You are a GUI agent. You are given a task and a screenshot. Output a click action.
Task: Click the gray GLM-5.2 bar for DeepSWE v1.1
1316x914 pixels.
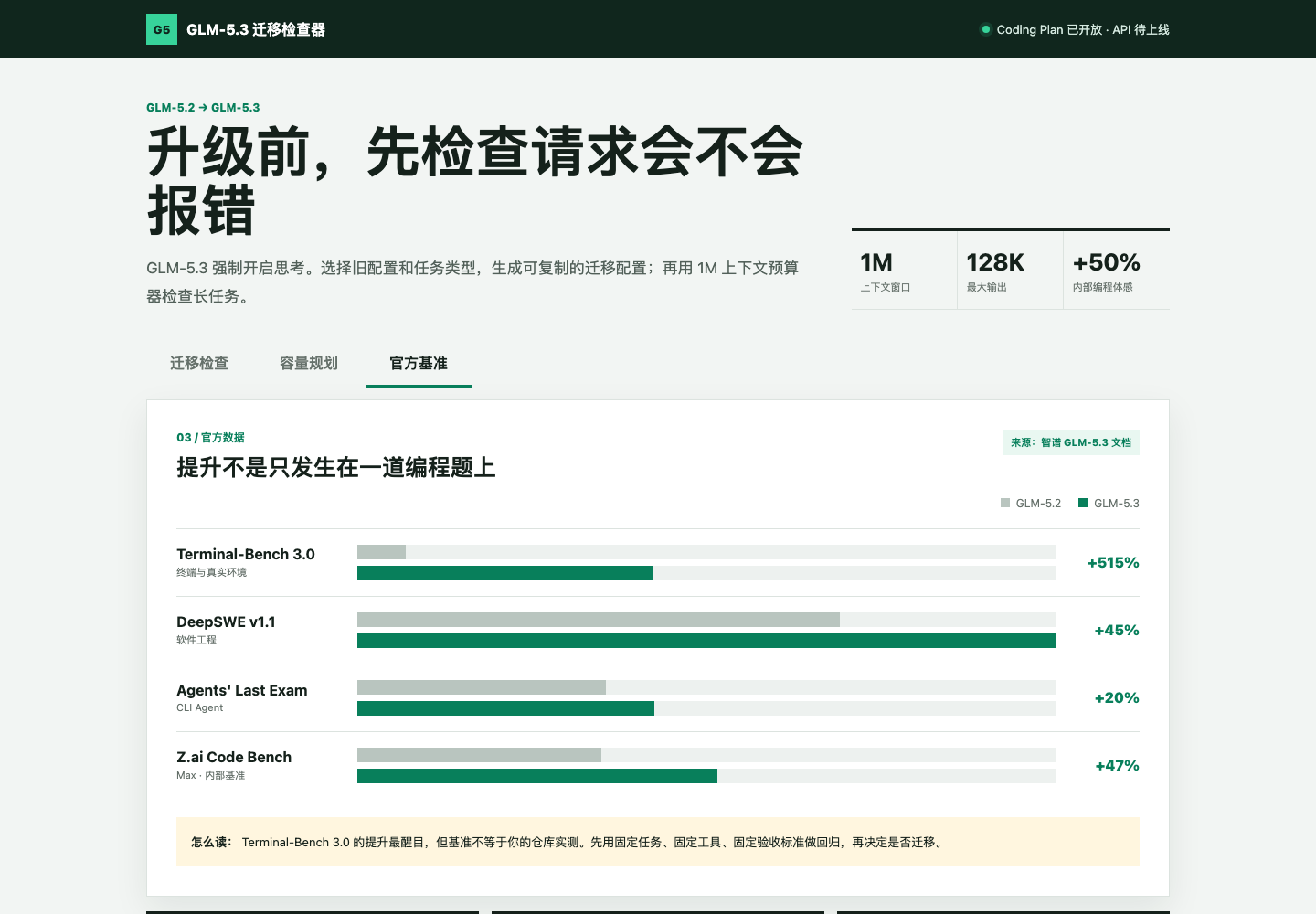599,620
